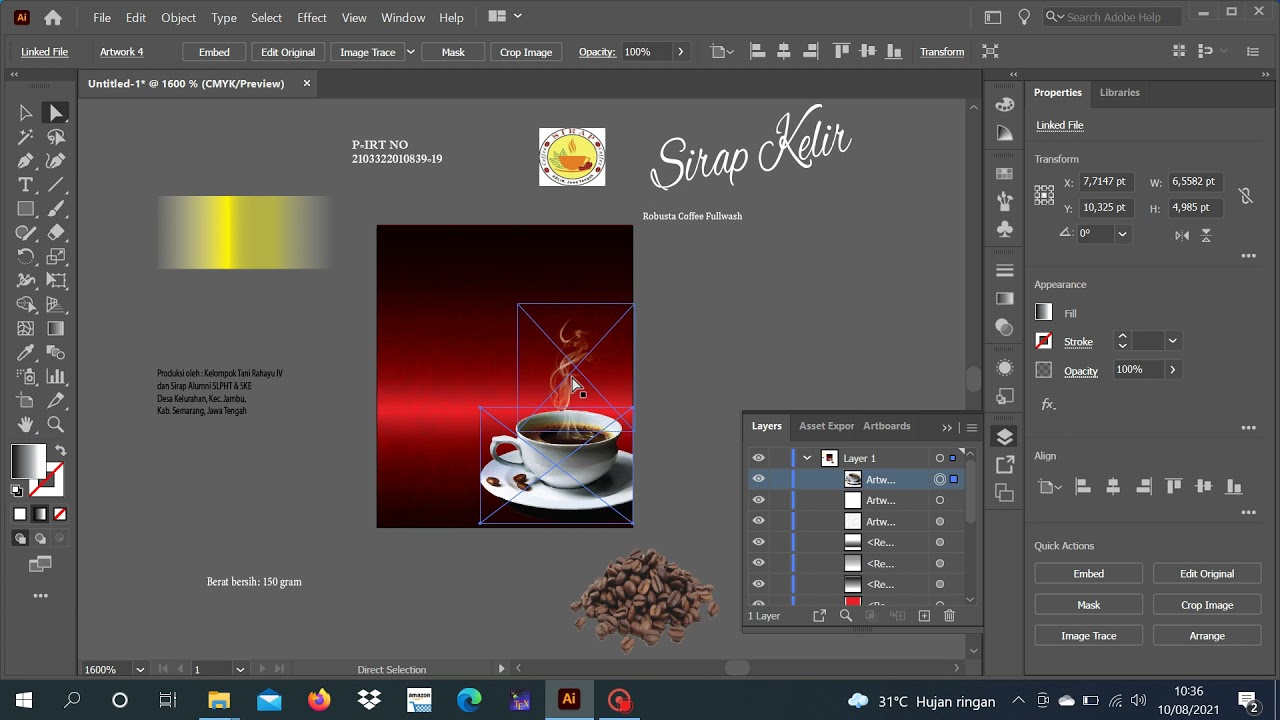Toggle eye for first <Re... sublayer
Image resolution: width=1280 pixels, height=720 pixels.
(x=758, y=542)
